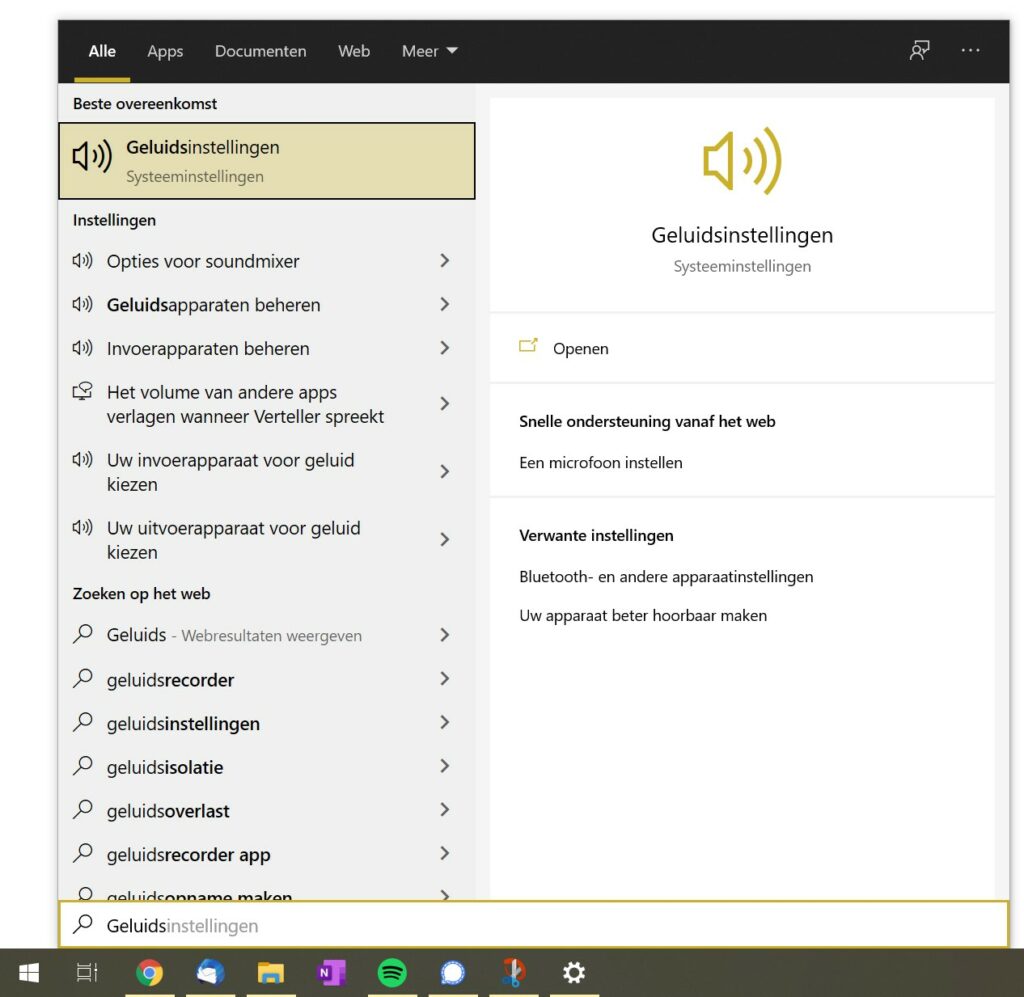Open Thunderbird mail from the taskbar
Screen dimensions: 1024x997
point(210,973)
